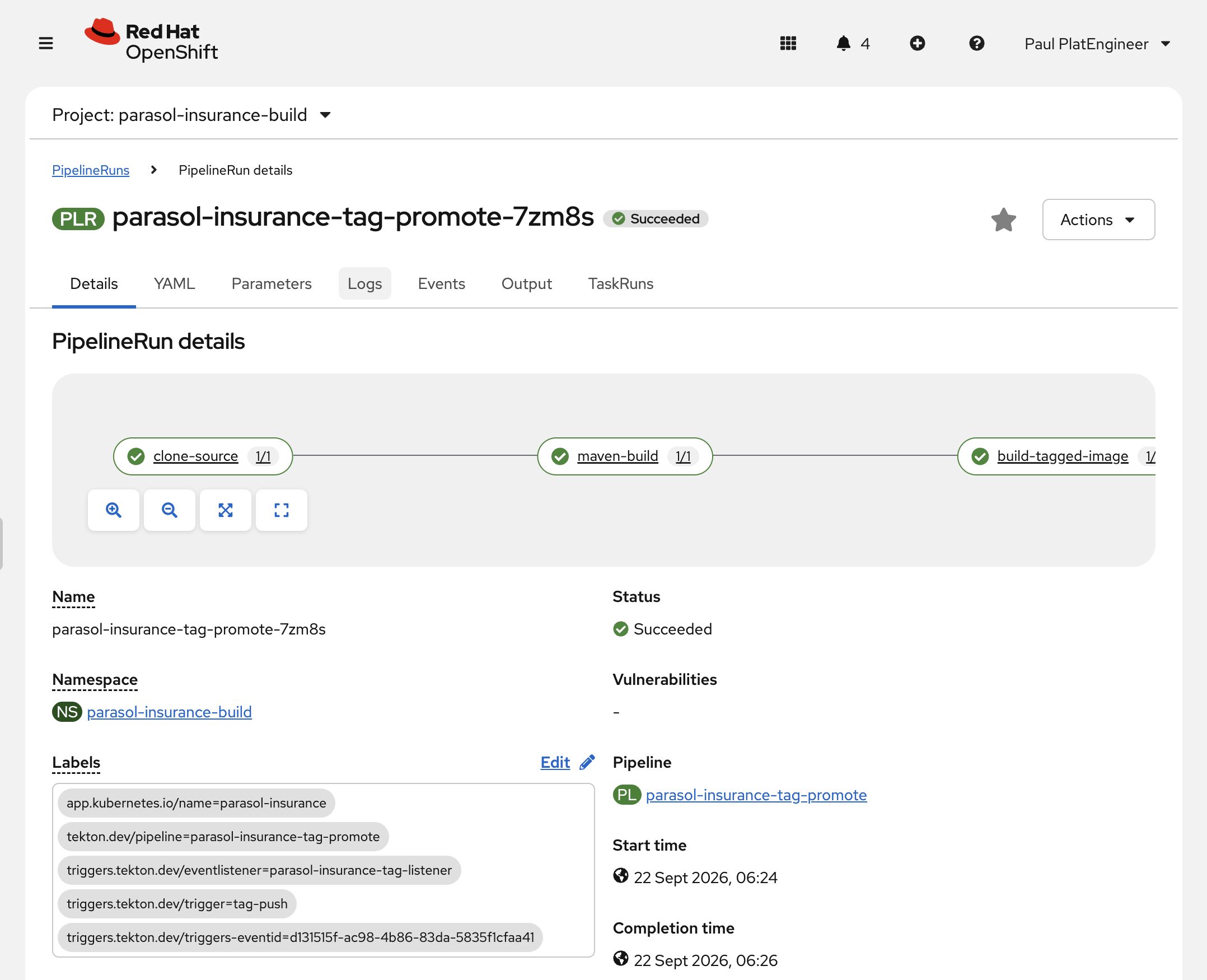
Task: Fit pipeline graph to screen
Action: click(225, 510)
